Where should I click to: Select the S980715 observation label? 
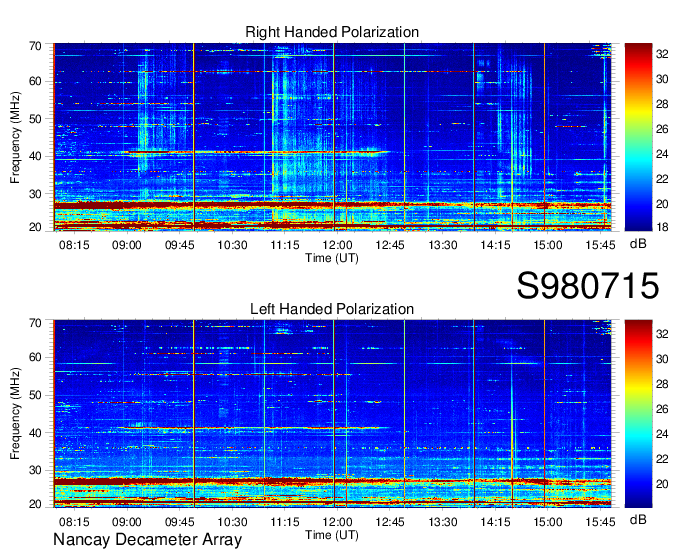click(x=588, y=286)
